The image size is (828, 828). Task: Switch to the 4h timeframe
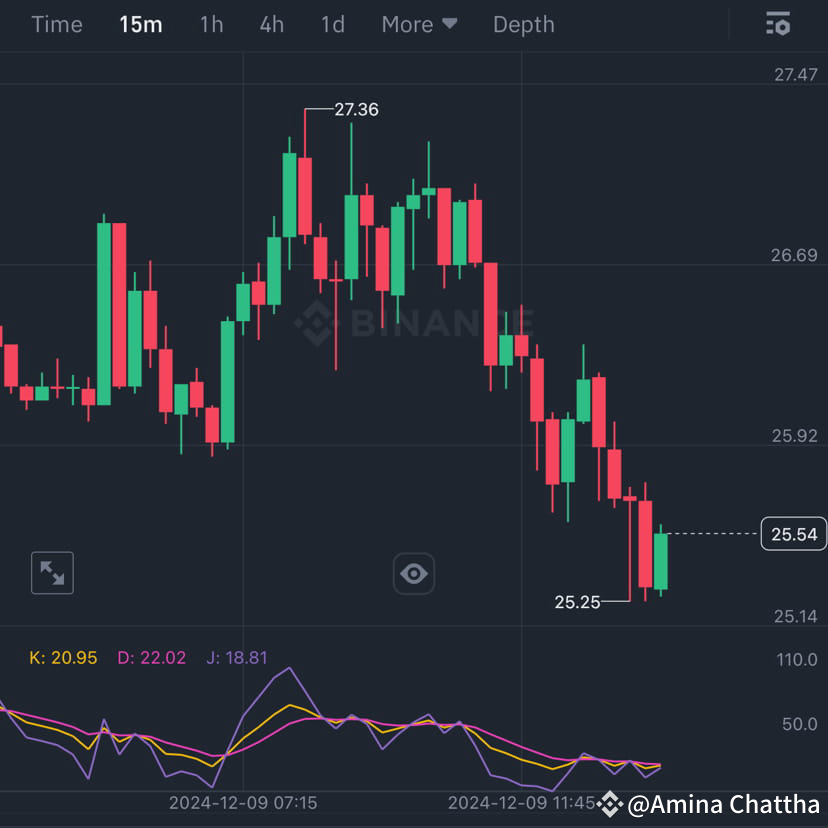pos(271,24)
